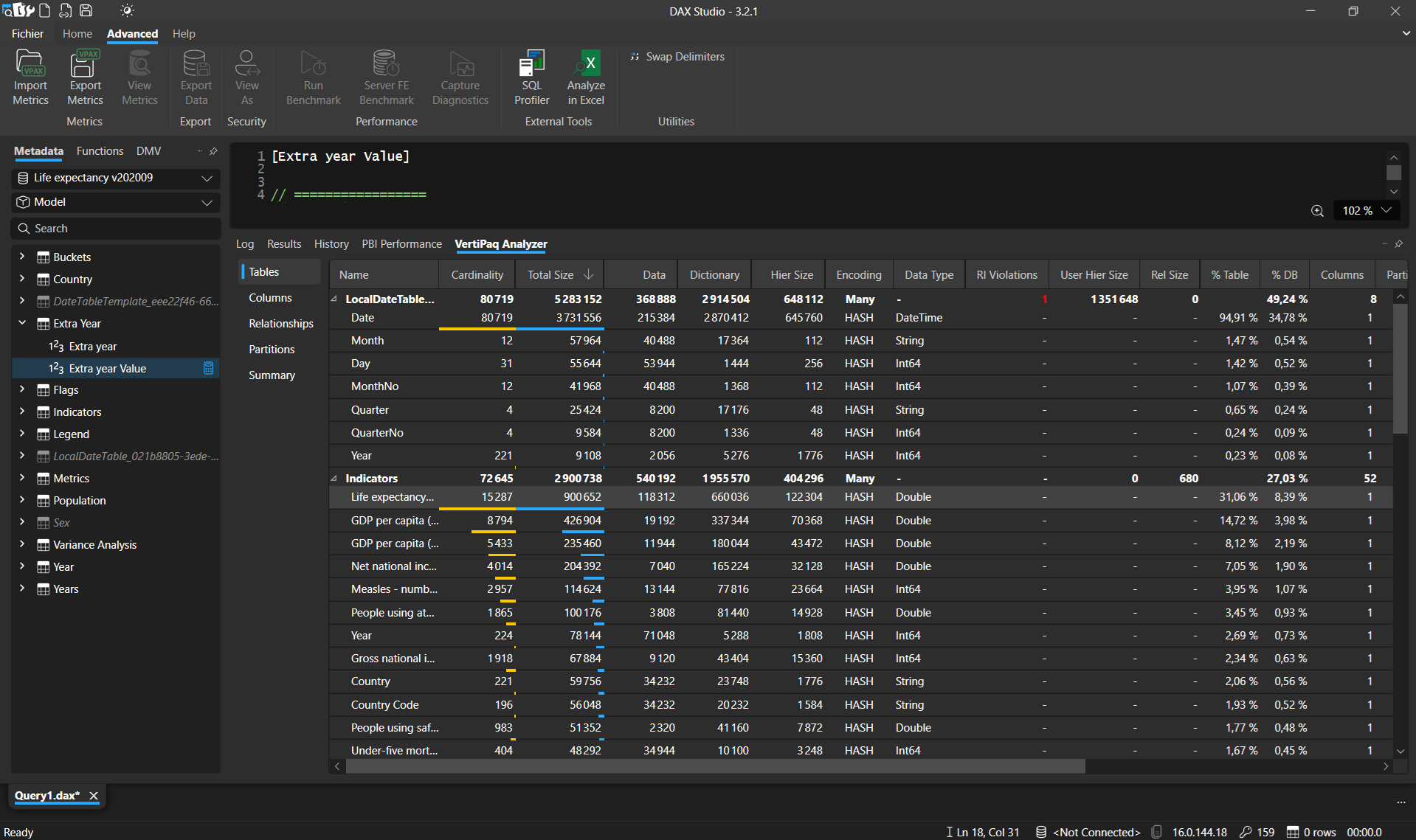Sort by the Encoding column header
The width and height of the screenshot is (1416, 840).
(859, 275)
